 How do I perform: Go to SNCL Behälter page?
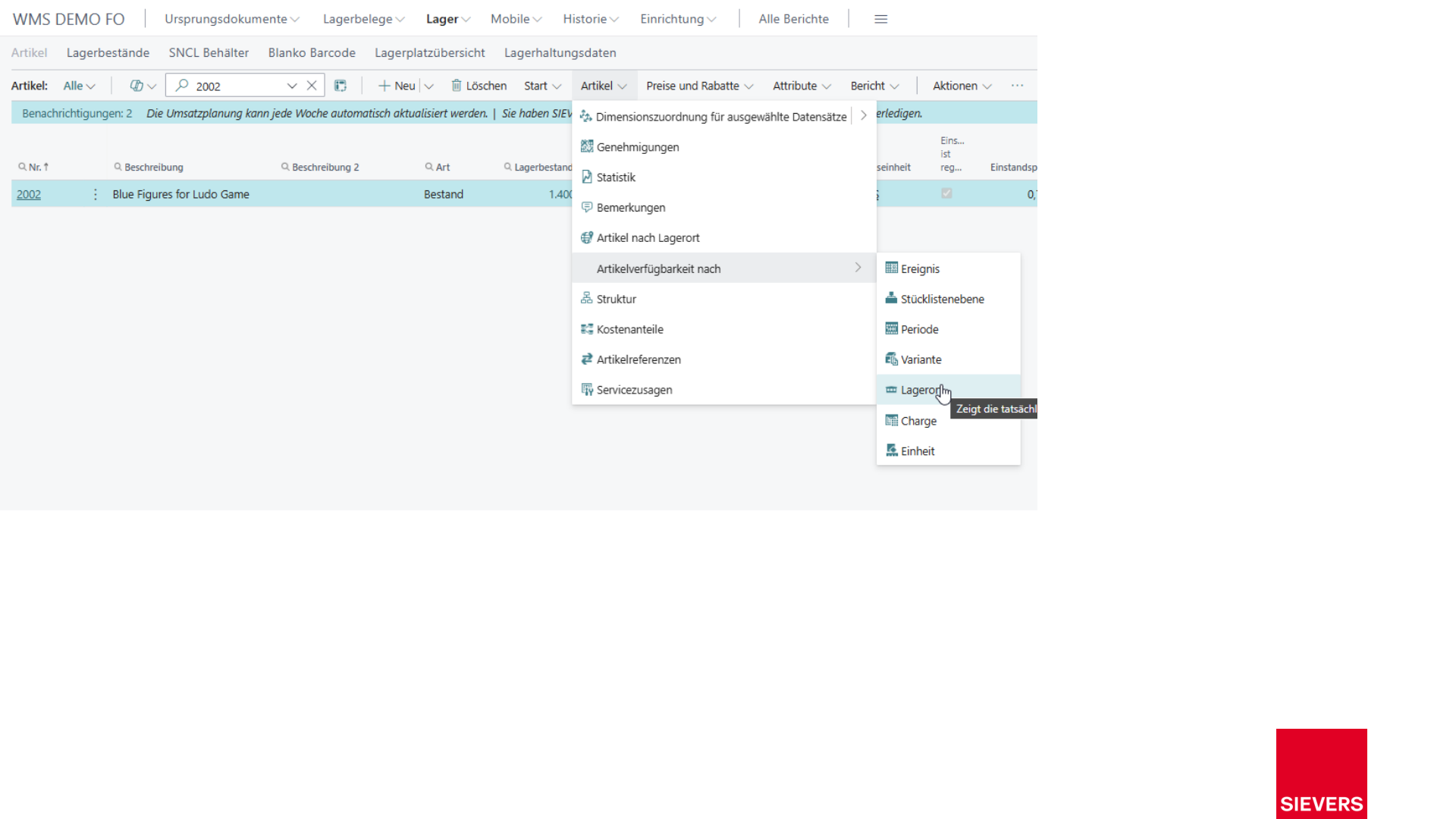tap(209, 52)
